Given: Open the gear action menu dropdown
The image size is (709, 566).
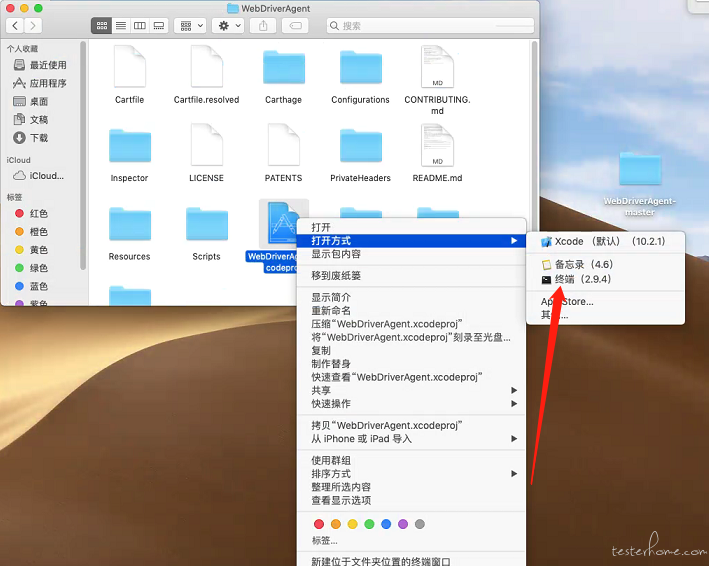Looking at the screenshot, I should pyautogui.click(x=228, y=26).
